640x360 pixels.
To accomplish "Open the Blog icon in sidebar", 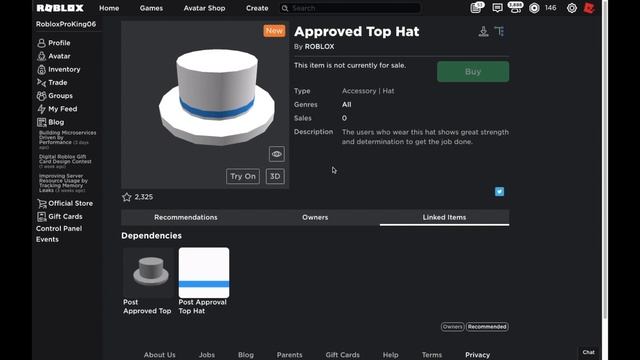I will (41, 122).
